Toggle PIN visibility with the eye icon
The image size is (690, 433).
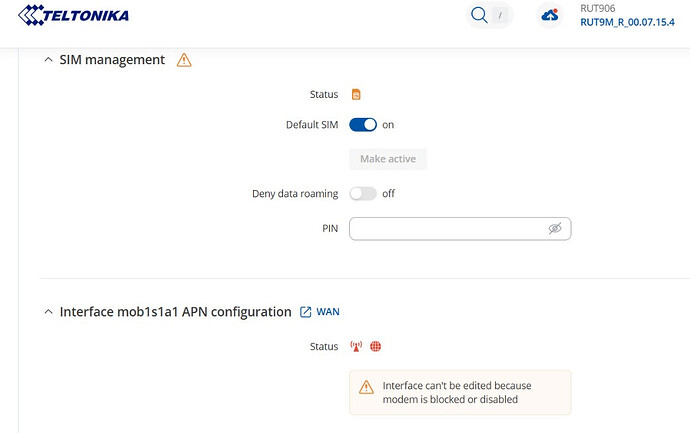point(555,229)
